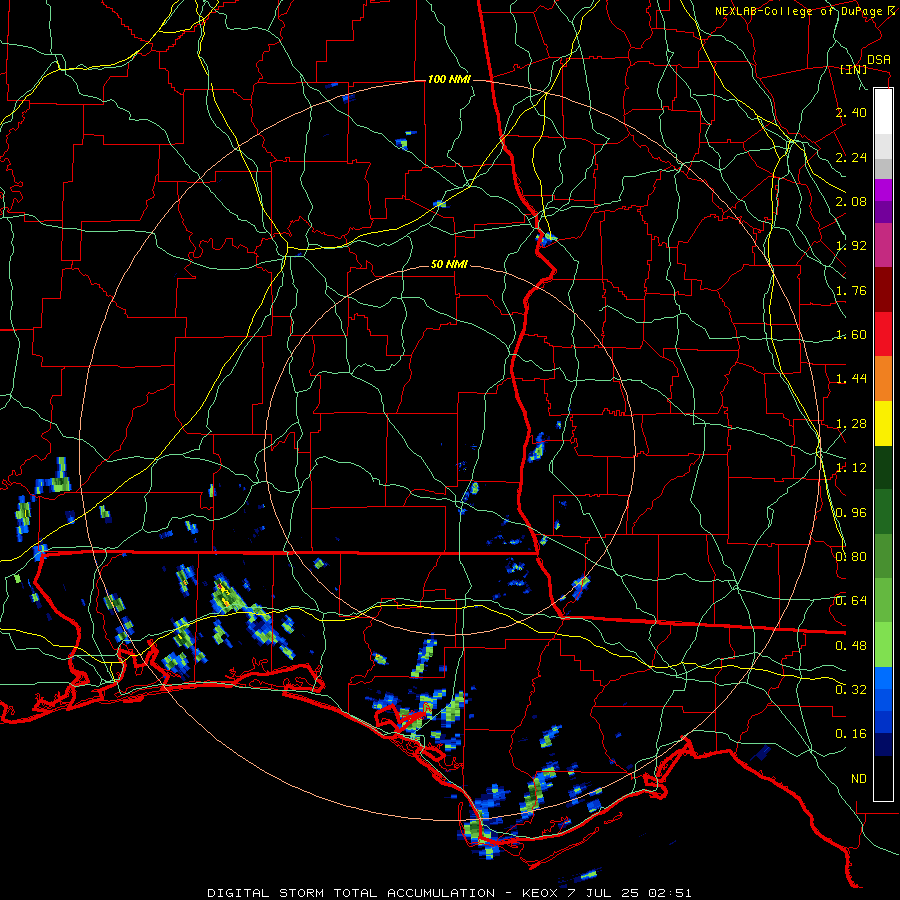Click the 1.60 legend value
The image size is (900, 900).
click(x=851, y=335)
